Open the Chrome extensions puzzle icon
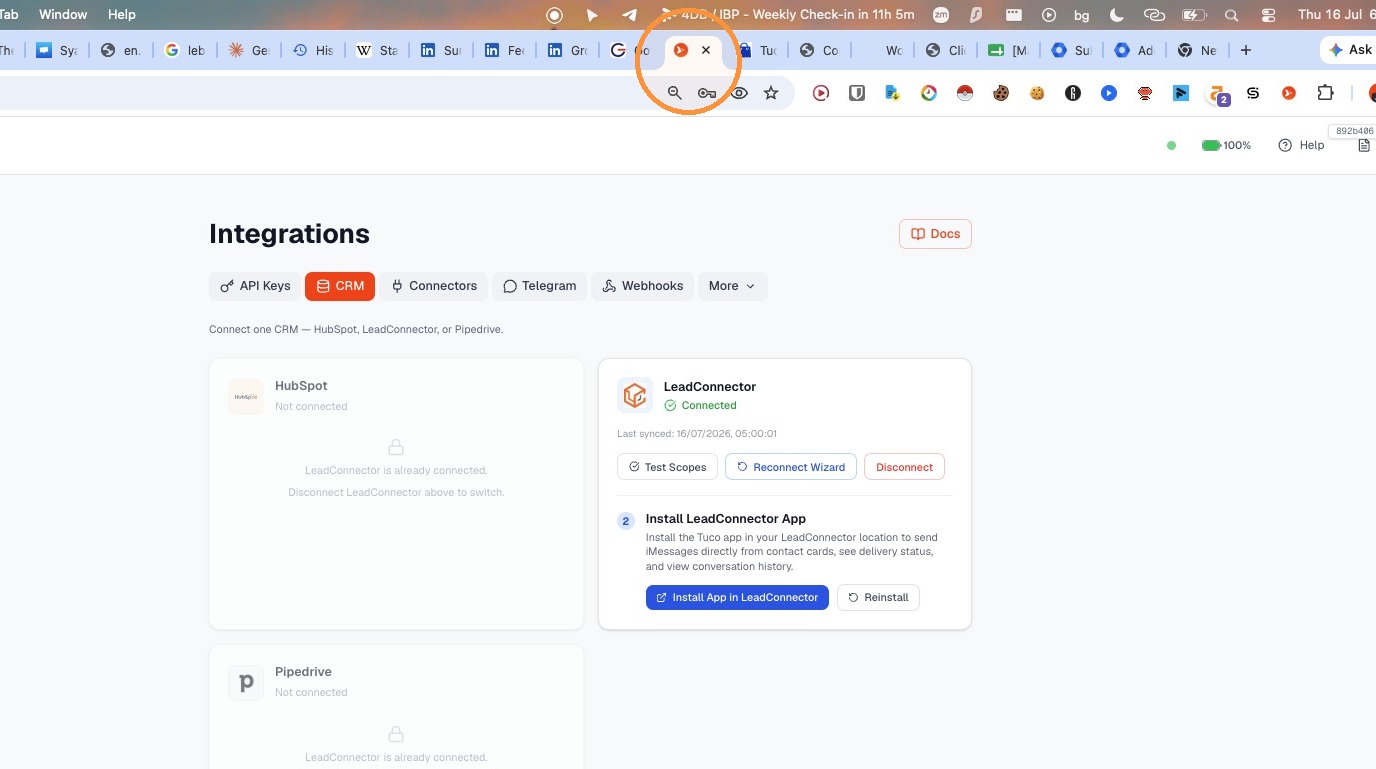Screen dimensions: 1376x769 pos(1325,93)
